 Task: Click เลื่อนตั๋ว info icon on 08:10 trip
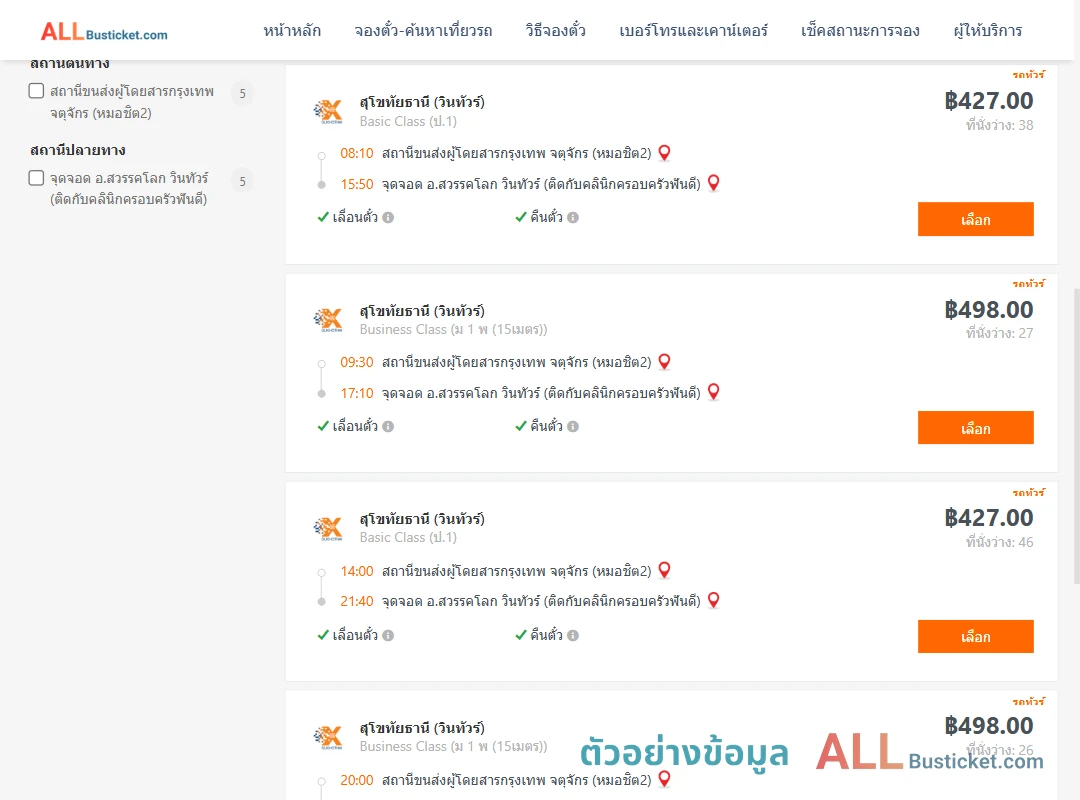point(388,218)
